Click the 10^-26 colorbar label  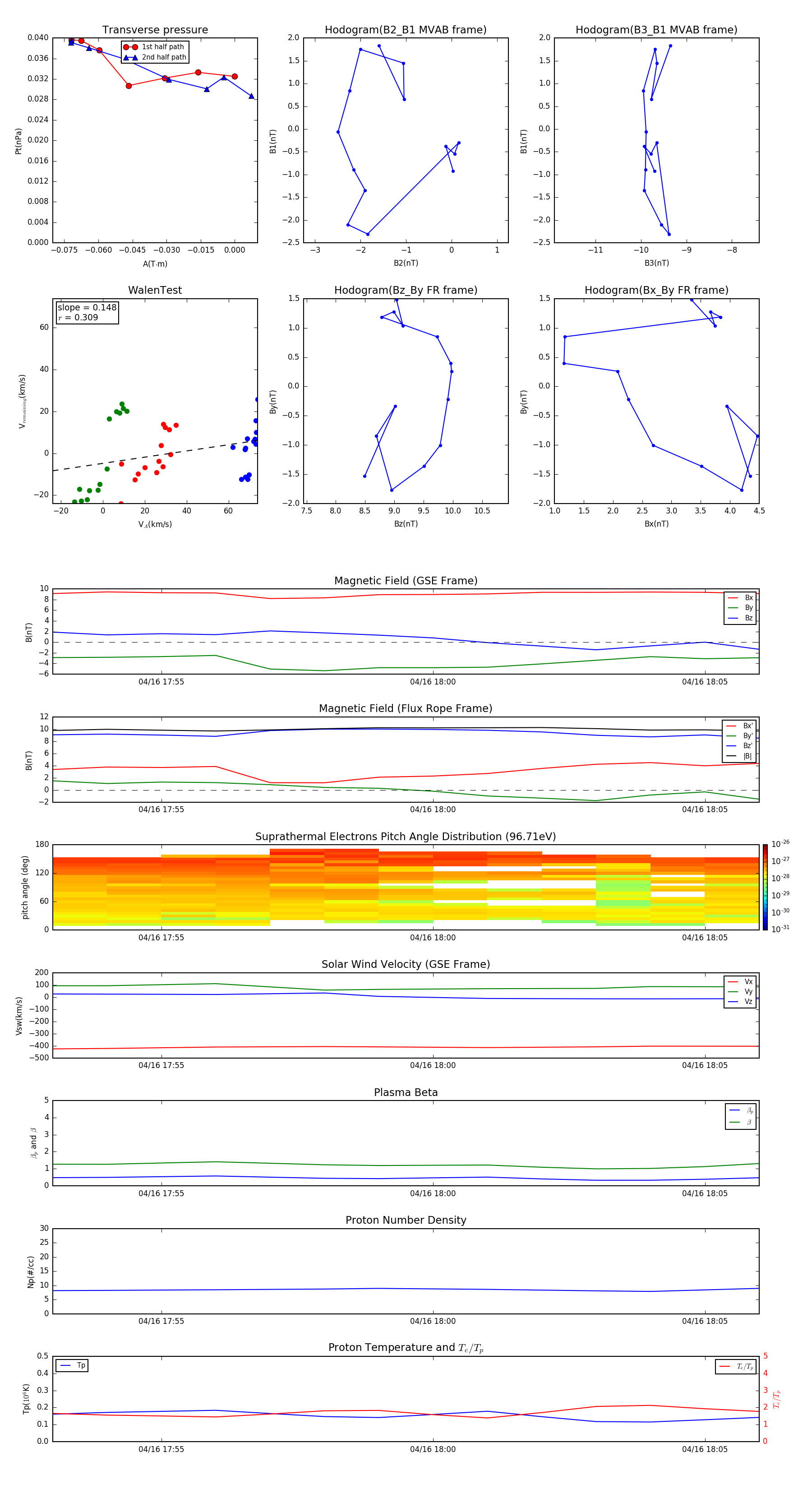[780, 844]
